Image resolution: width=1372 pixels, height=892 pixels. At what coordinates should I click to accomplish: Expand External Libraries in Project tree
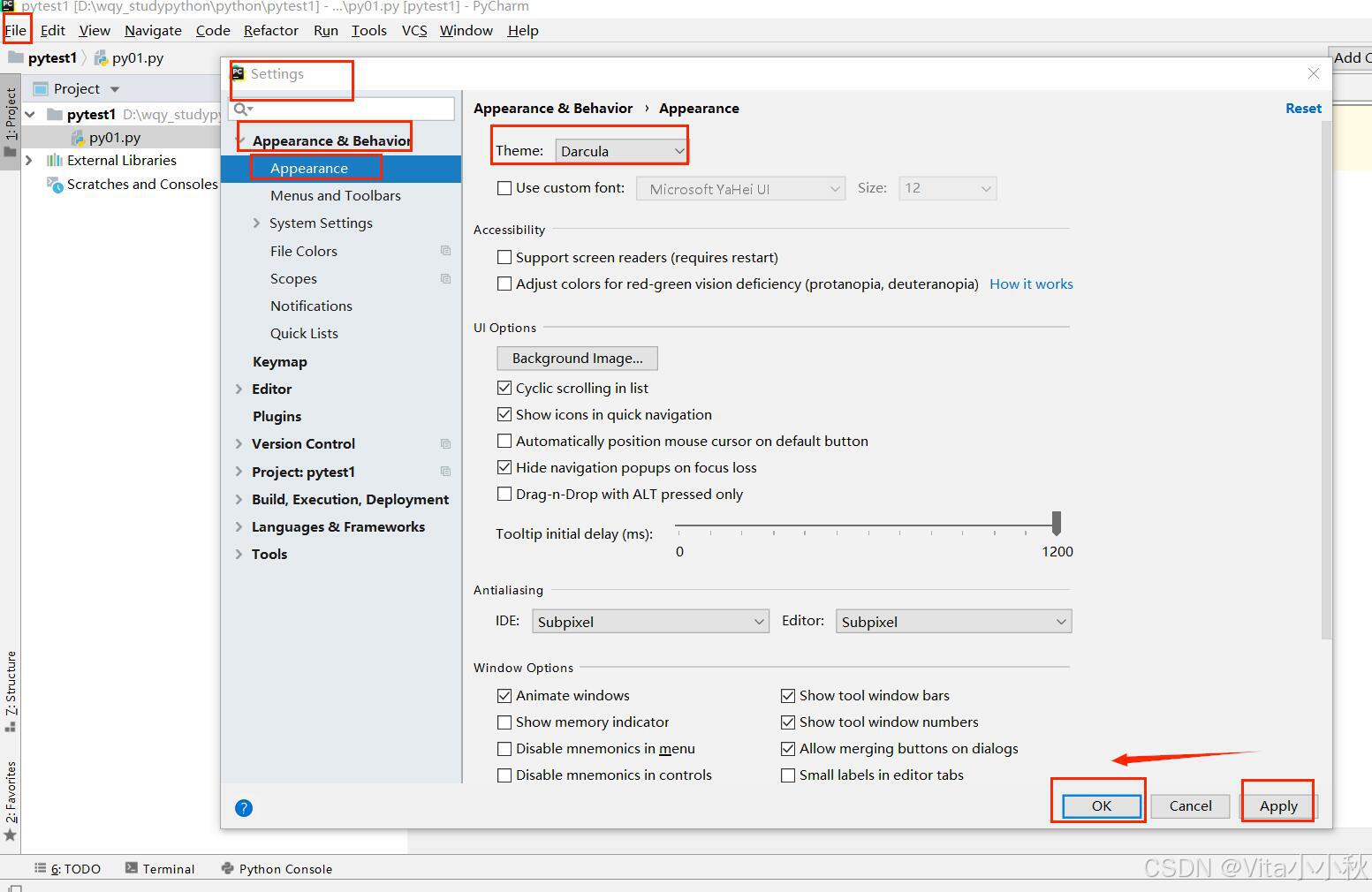(x=29, y=160)
